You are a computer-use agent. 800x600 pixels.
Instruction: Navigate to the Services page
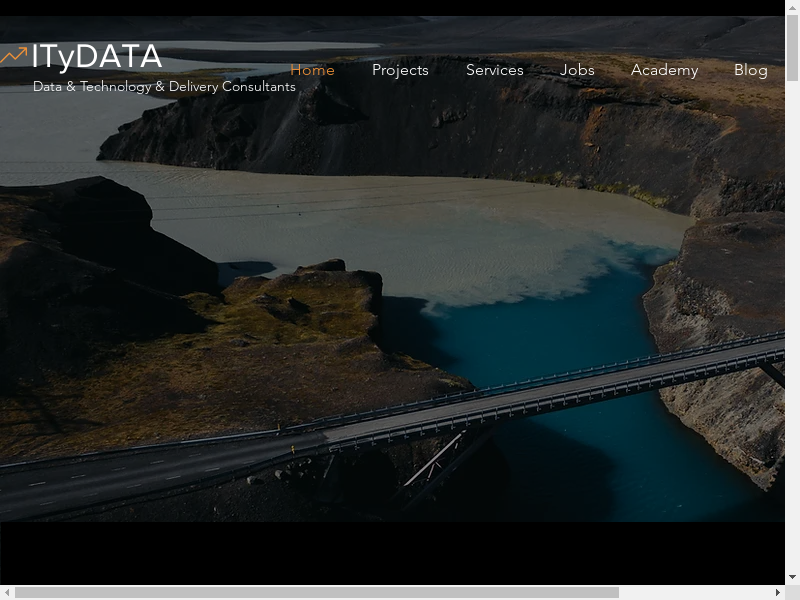[494, 70]
